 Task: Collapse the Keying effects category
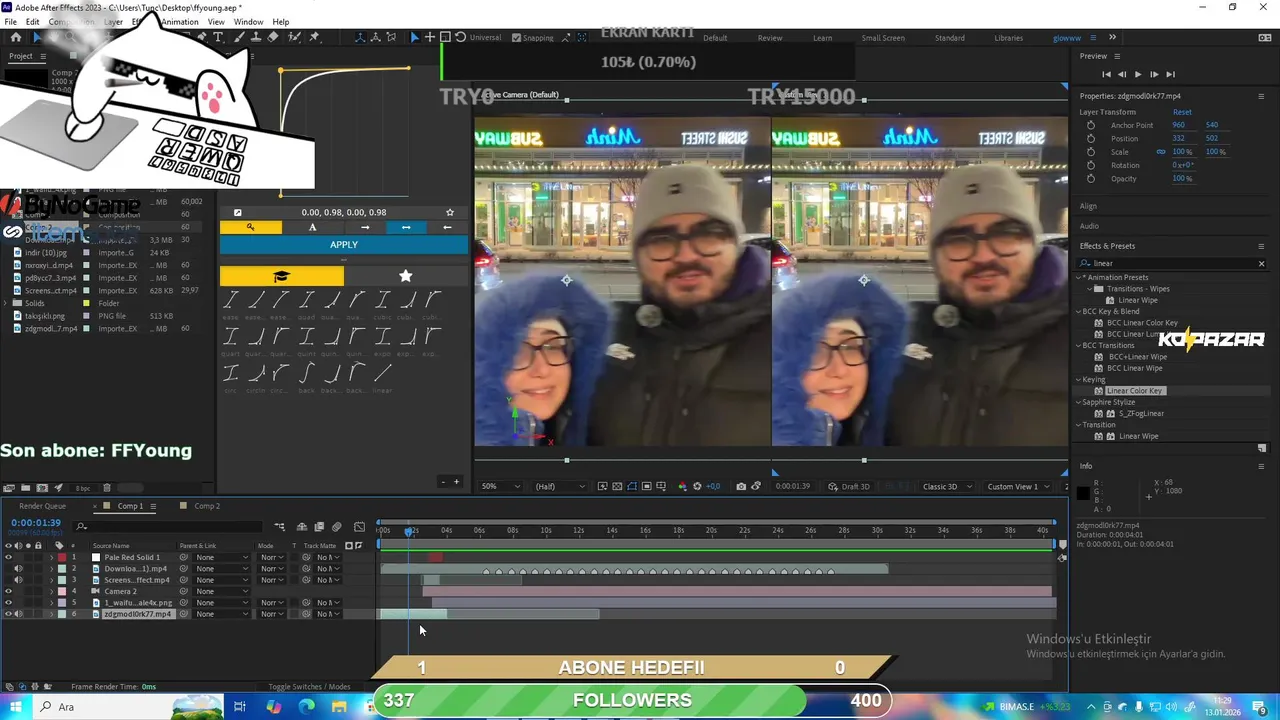coord(1079,380)
